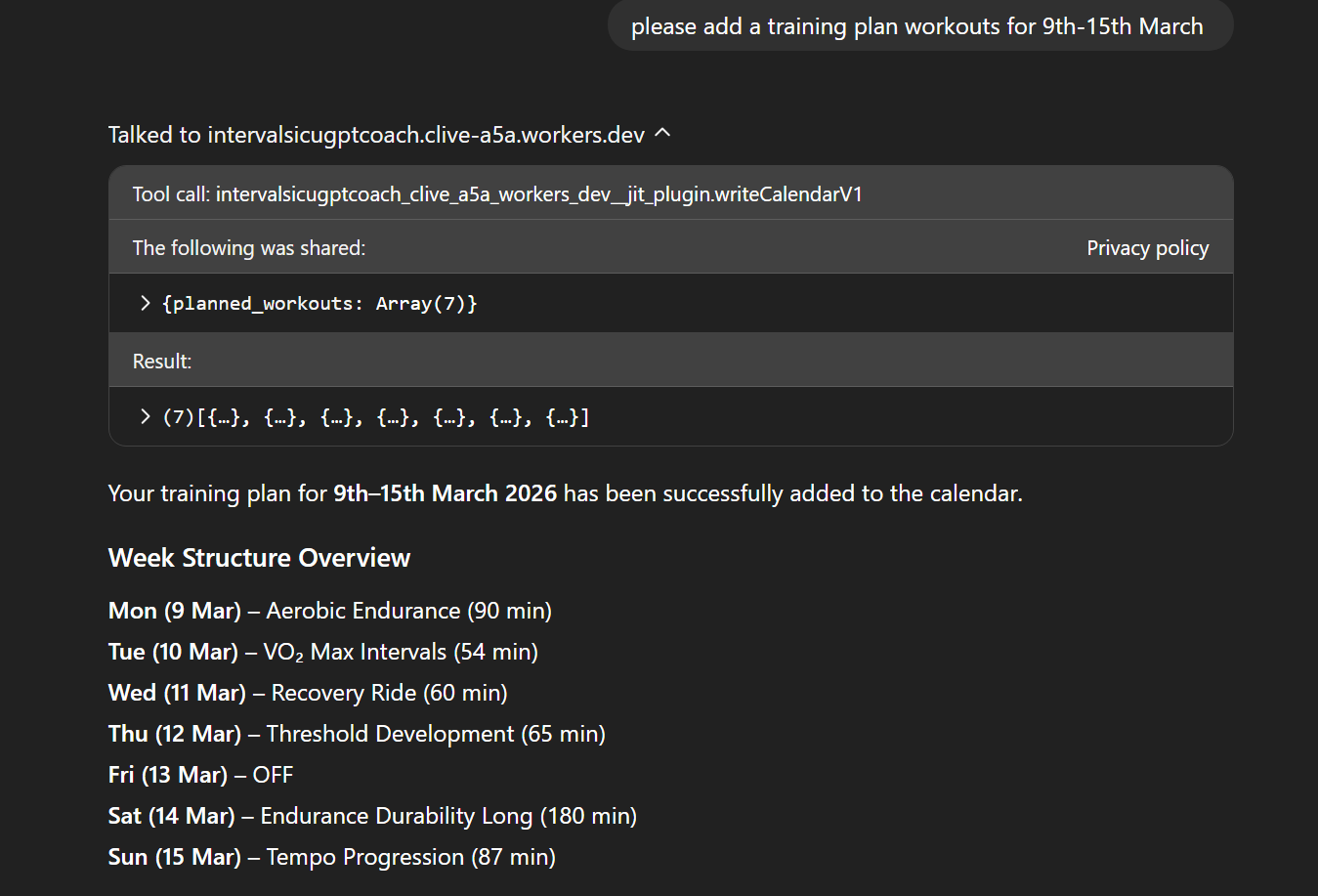Click the Wed (11 Mar) Recovery Ride line
1318x896 pixels.
(x=308, y=693)
